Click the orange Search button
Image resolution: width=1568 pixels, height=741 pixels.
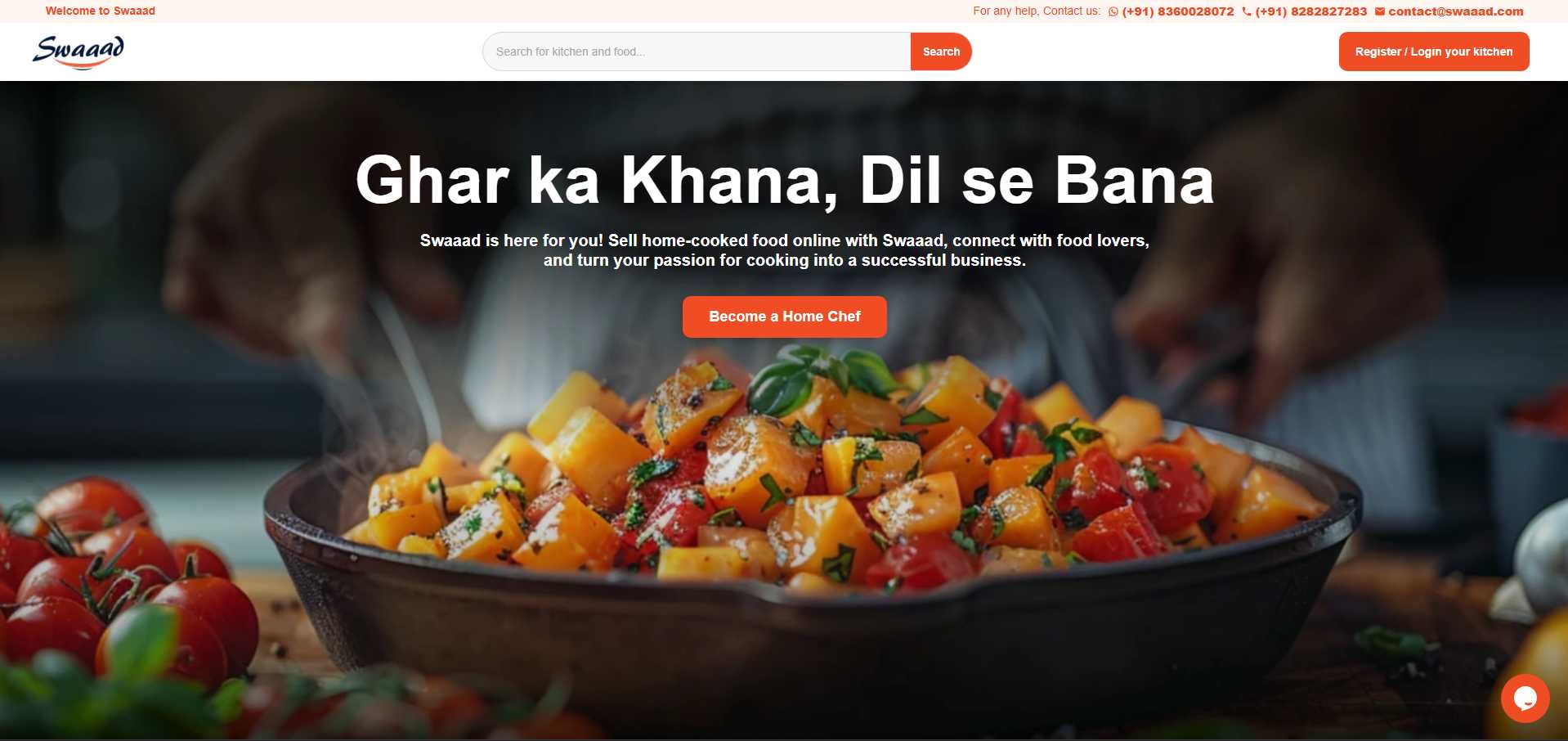(941, 52)
